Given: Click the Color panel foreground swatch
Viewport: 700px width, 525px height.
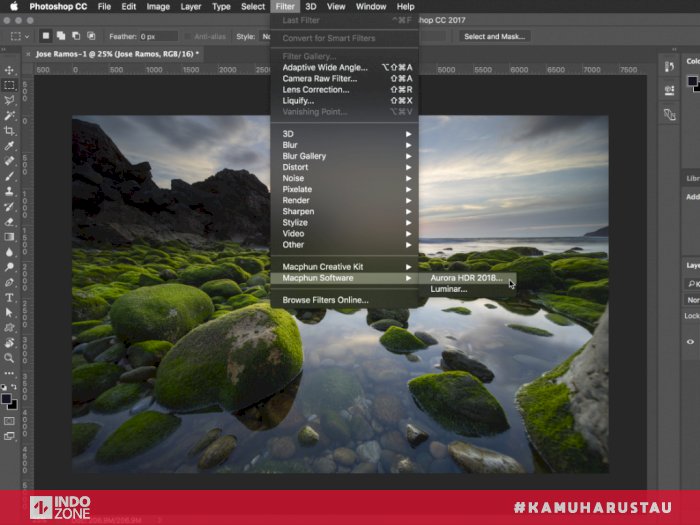Looking at the screenshot, I should coord(692,81).
